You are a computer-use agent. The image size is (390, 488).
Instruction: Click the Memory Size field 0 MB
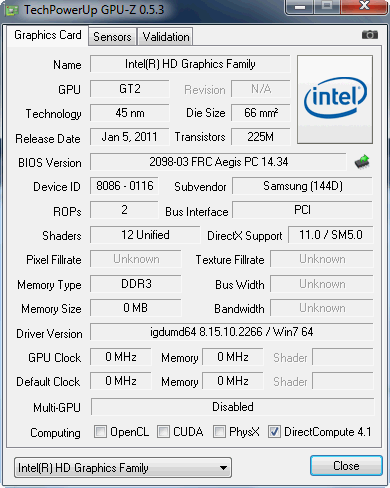click(136, 308)
